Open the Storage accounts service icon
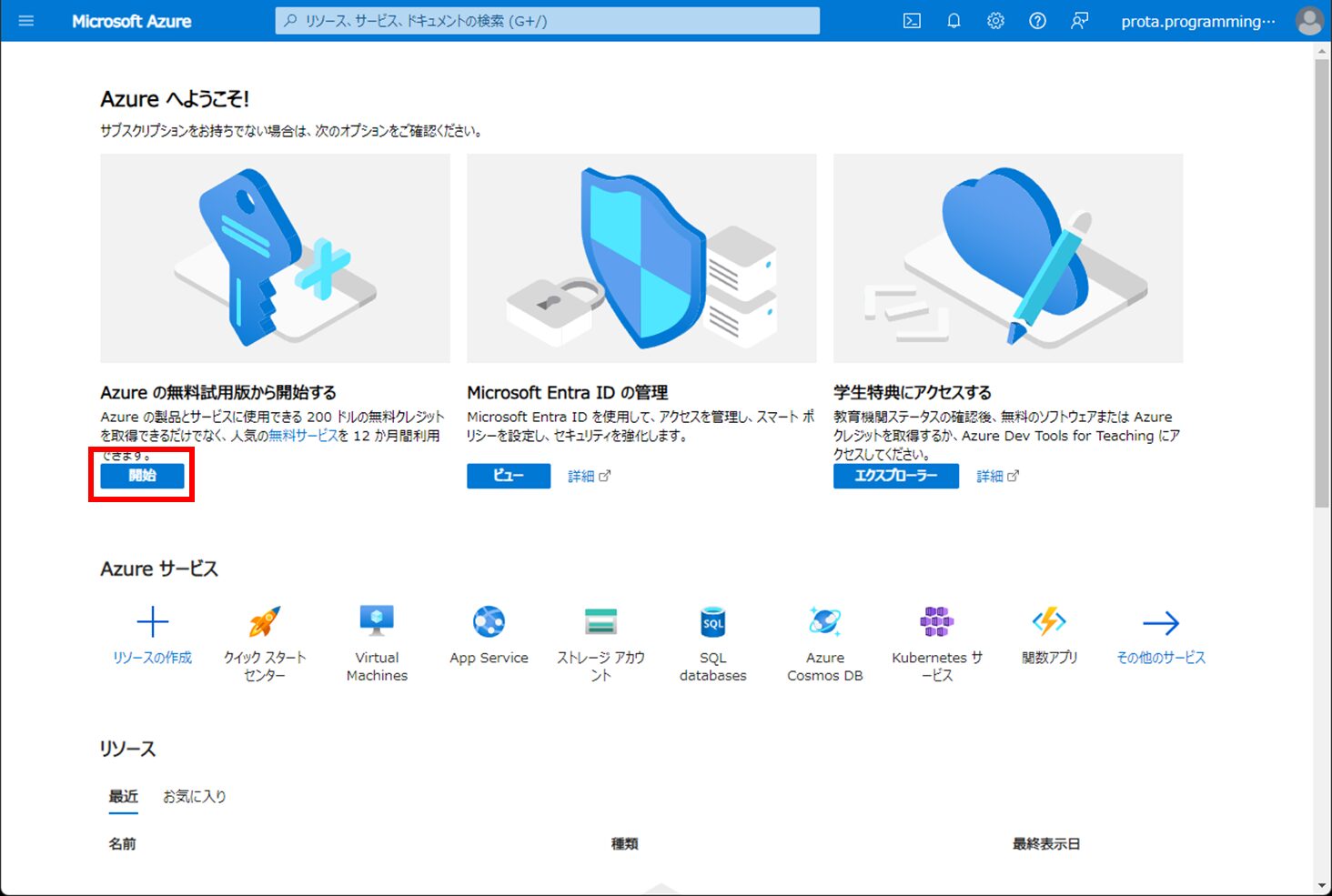The height and width of the screenshot is (896, 1332). pyautogui.click(x=600, y=621)
